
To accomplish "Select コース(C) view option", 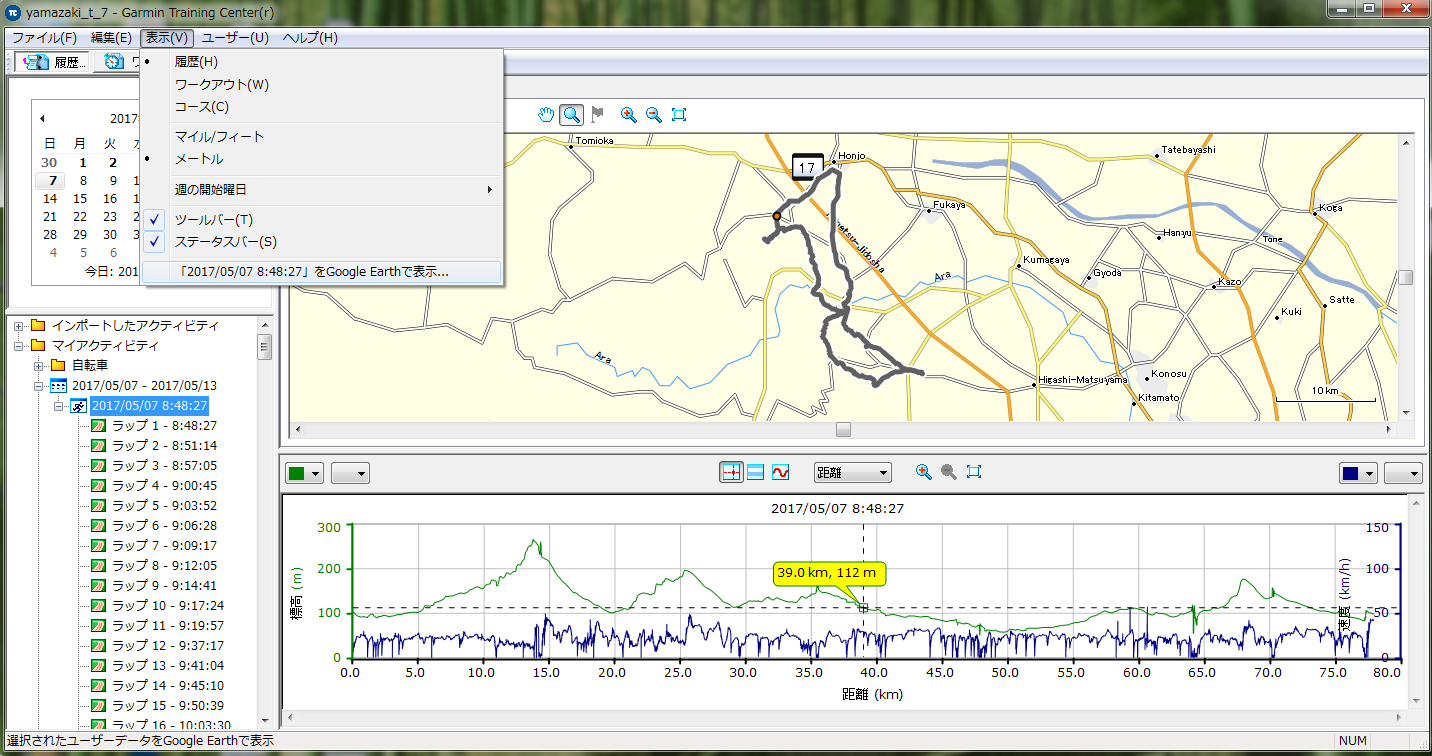I will click(x=321, y=107).
